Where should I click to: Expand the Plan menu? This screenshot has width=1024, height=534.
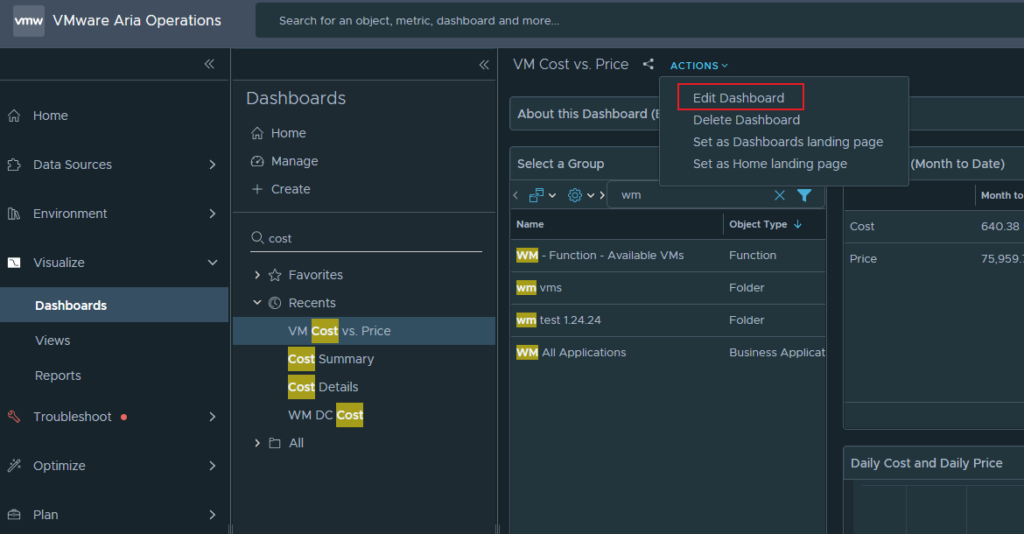click(212, 514)
